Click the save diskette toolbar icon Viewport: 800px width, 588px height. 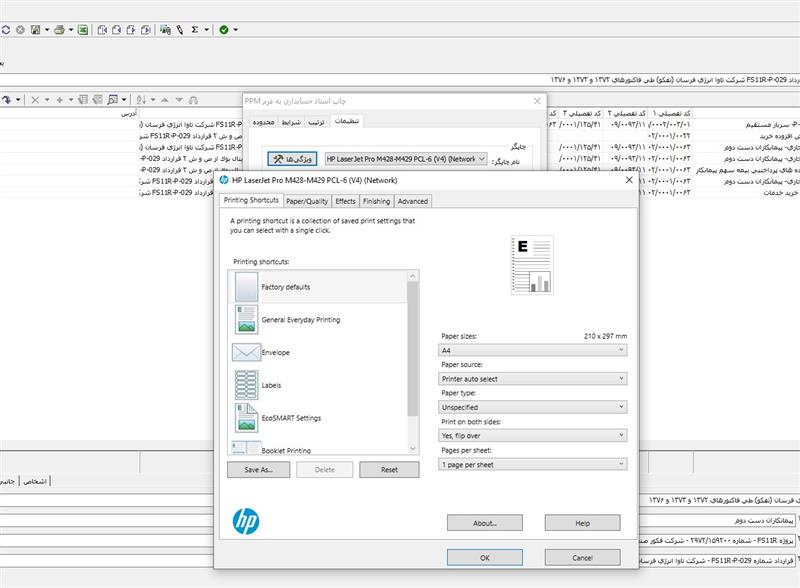(x=35, y=30)
